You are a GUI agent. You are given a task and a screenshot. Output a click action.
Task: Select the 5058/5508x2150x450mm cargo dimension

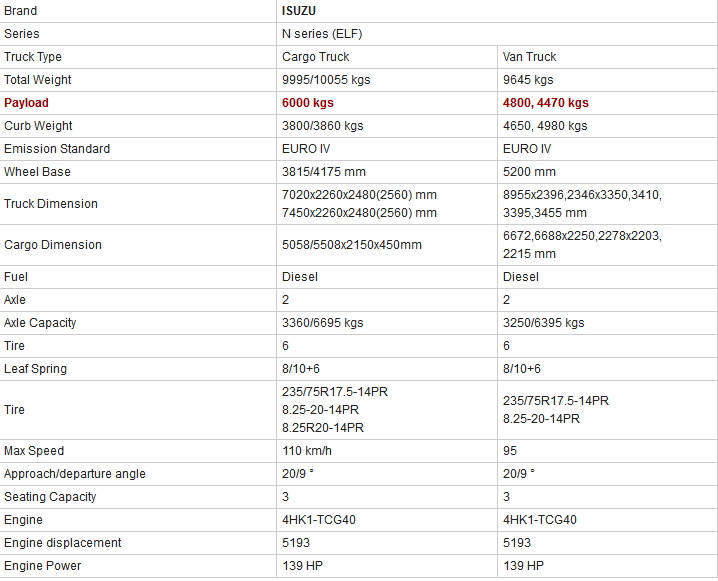click(352, 245)
